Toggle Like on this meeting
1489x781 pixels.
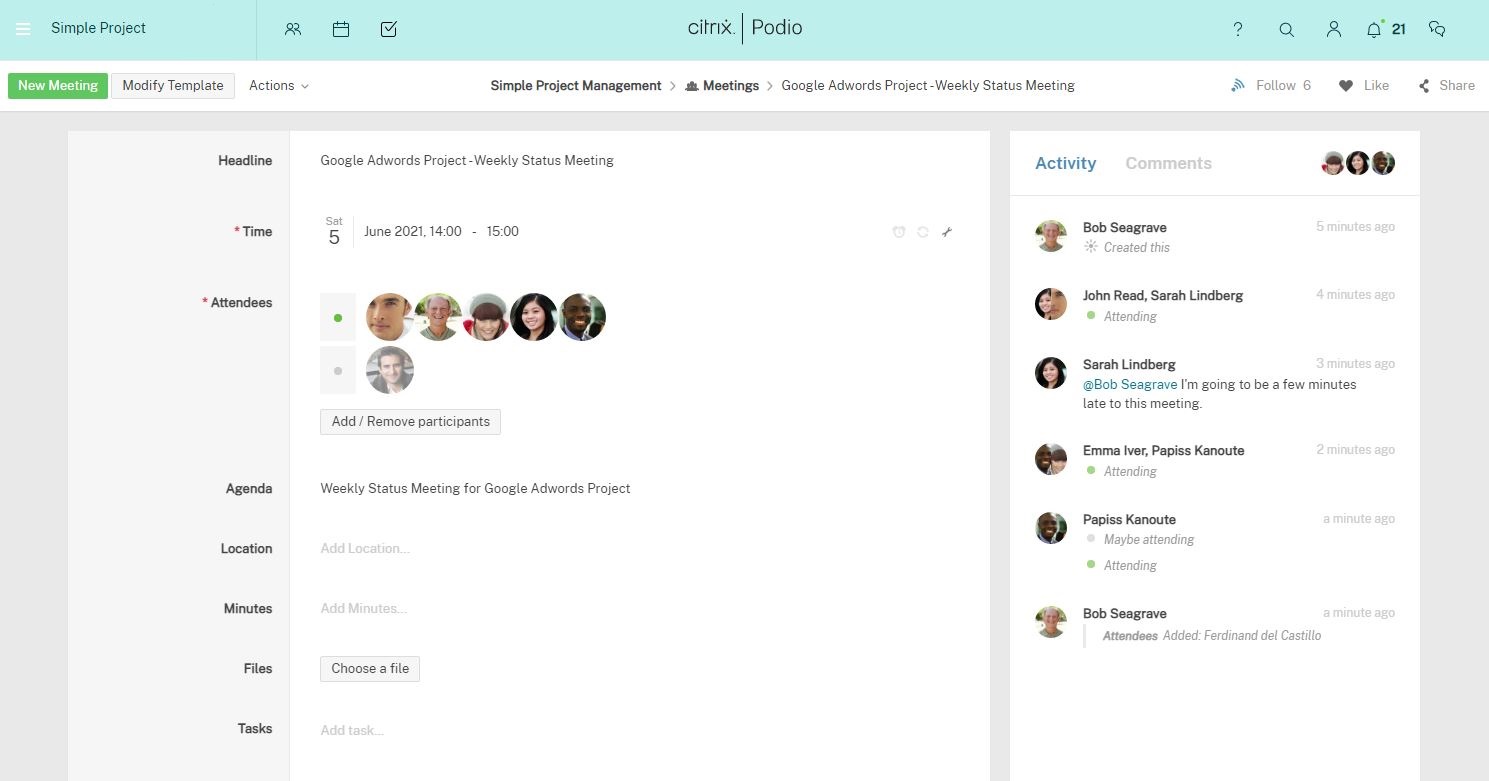pos(1364,86)
